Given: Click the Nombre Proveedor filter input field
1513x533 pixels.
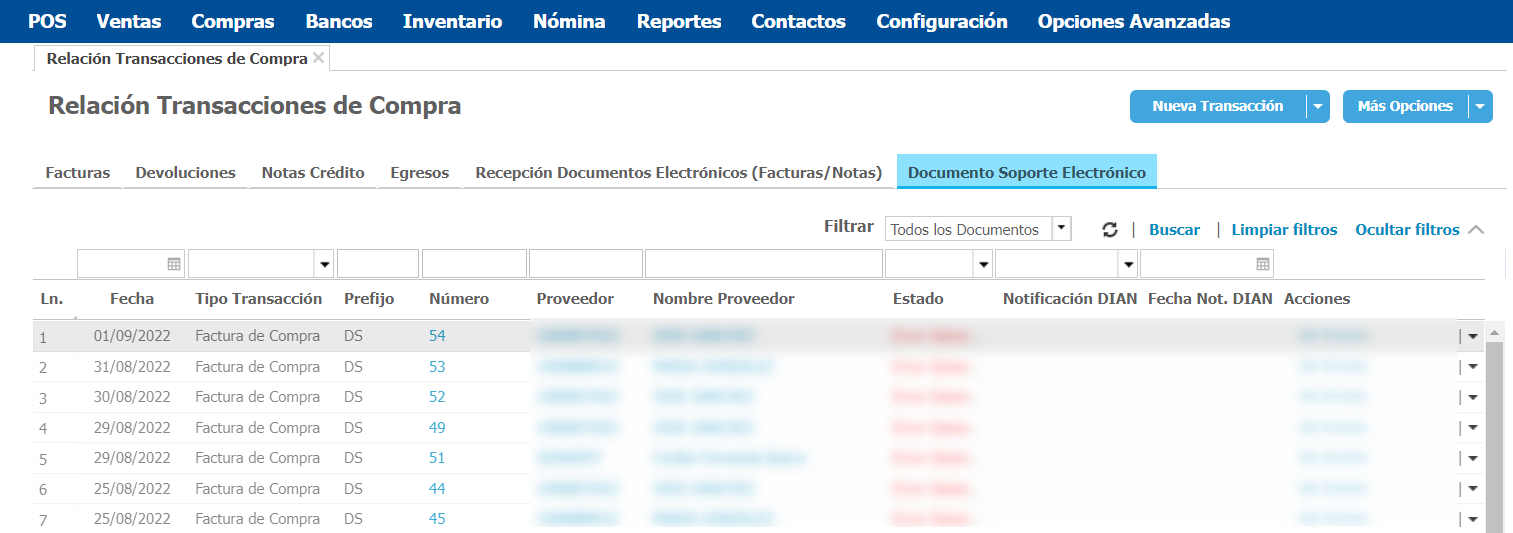Looking at the screenshot, I should click(x=763, y=264).
